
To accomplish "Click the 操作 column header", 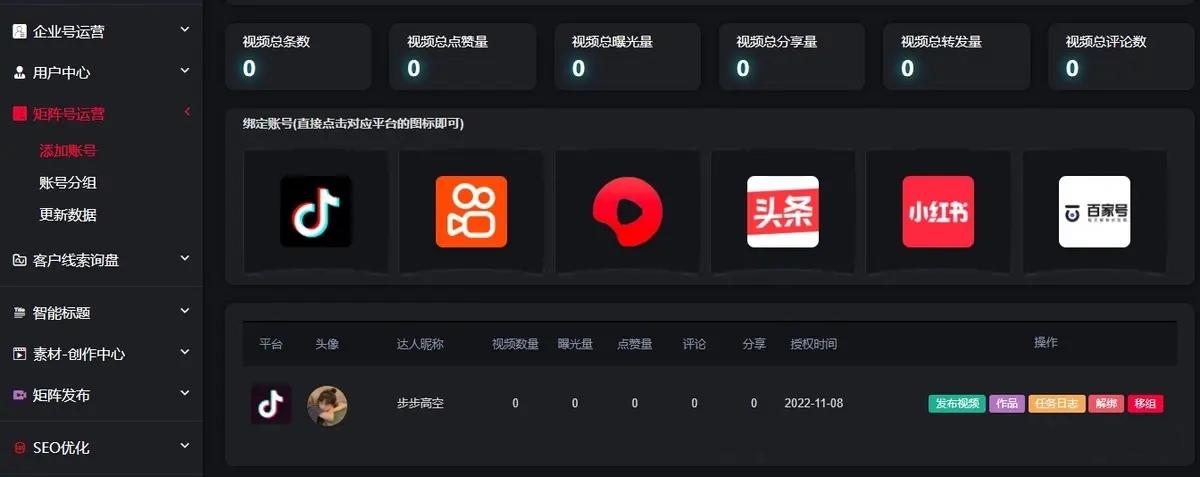I will click(1046, 342).
